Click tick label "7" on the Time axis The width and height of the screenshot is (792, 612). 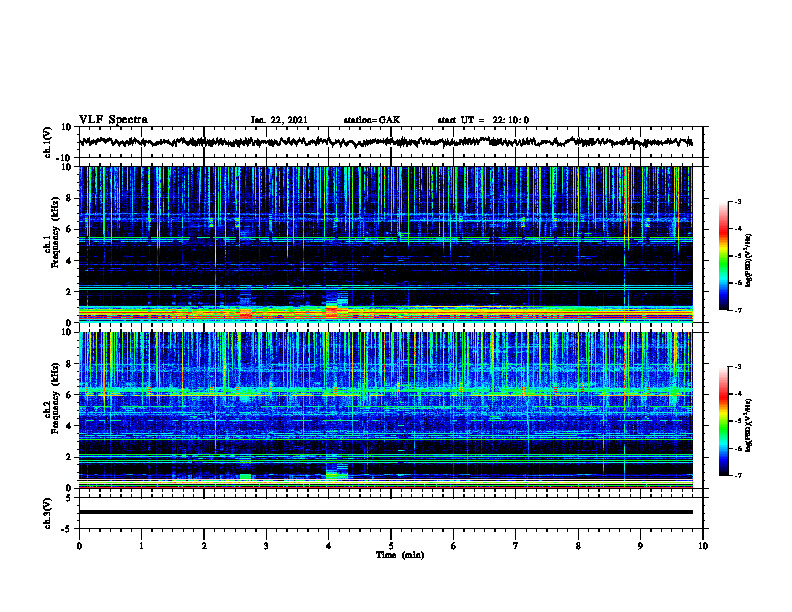tap(516, 546)
